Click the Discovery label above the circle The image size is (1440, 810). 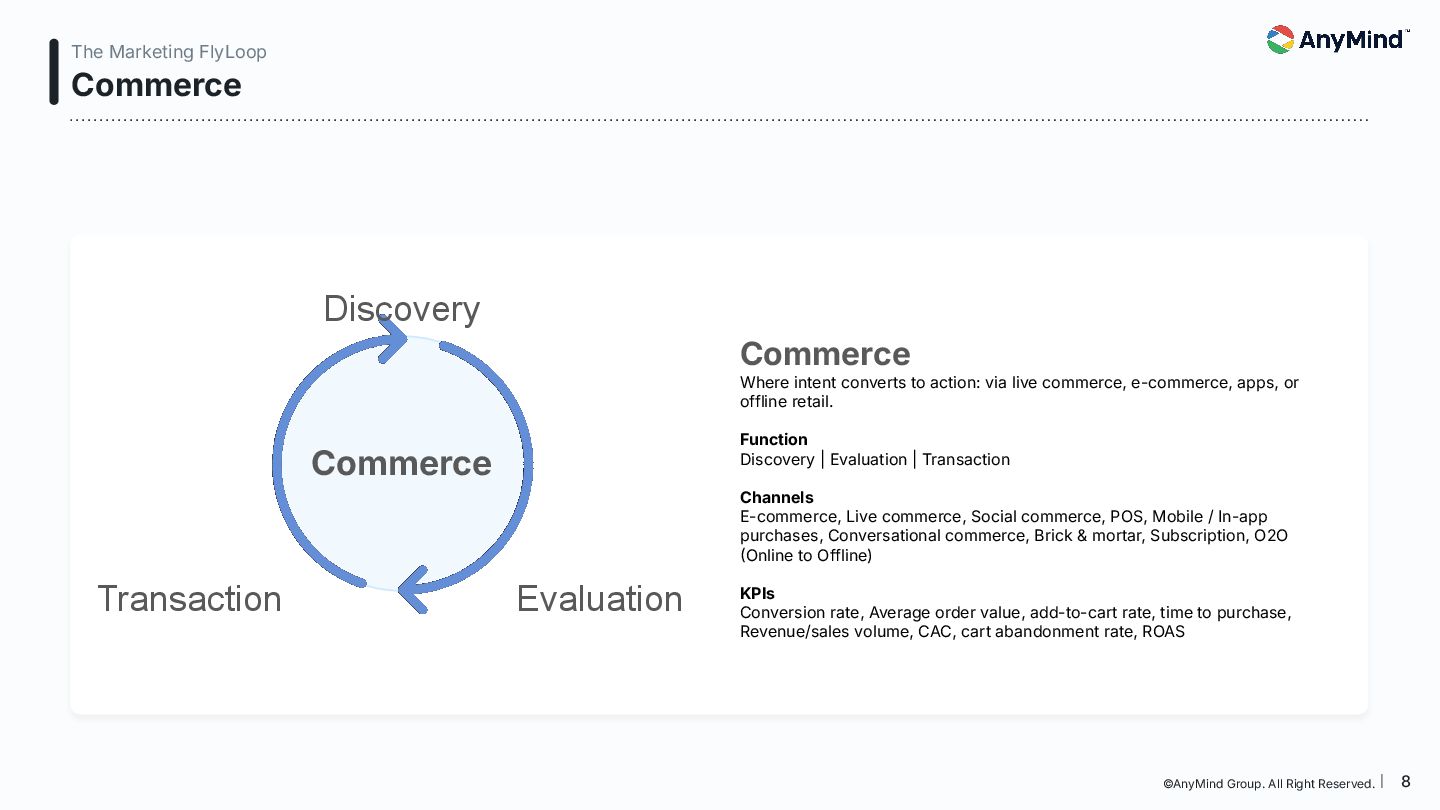coord(401,308)
